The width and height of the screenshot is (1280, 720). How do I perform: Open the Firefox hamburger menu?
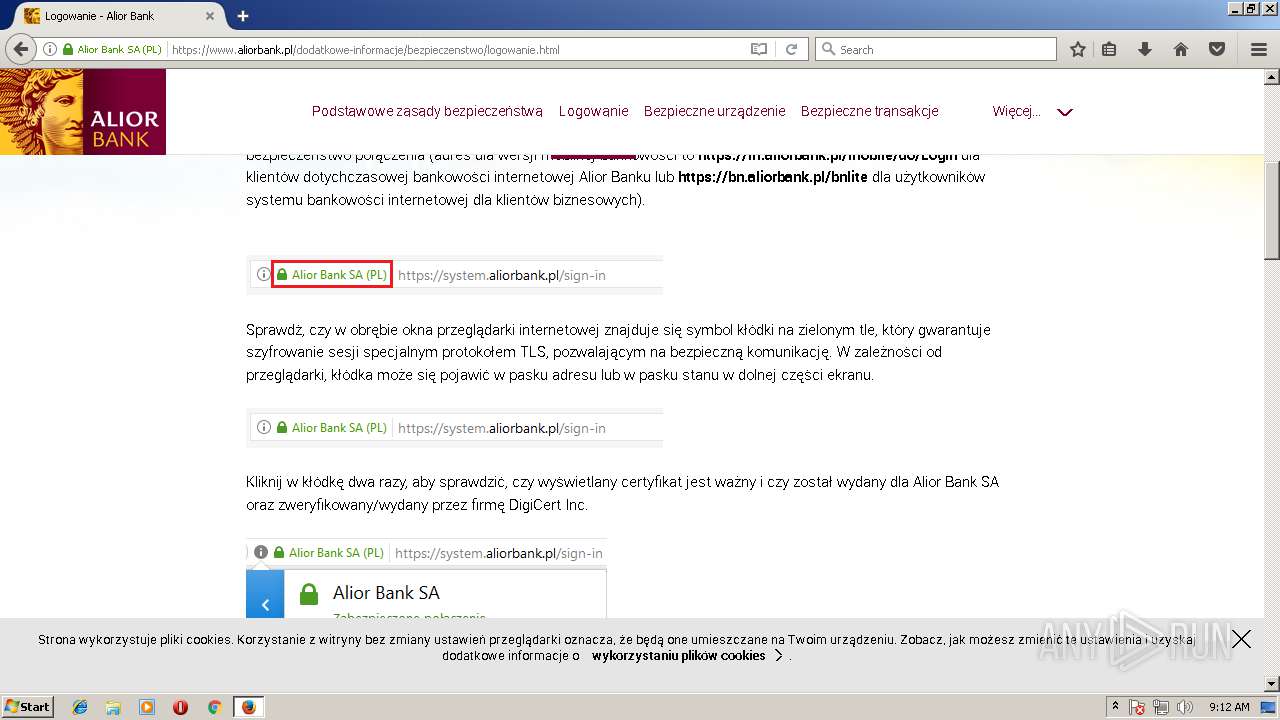pyautogui.click(x=1259, y=49)
